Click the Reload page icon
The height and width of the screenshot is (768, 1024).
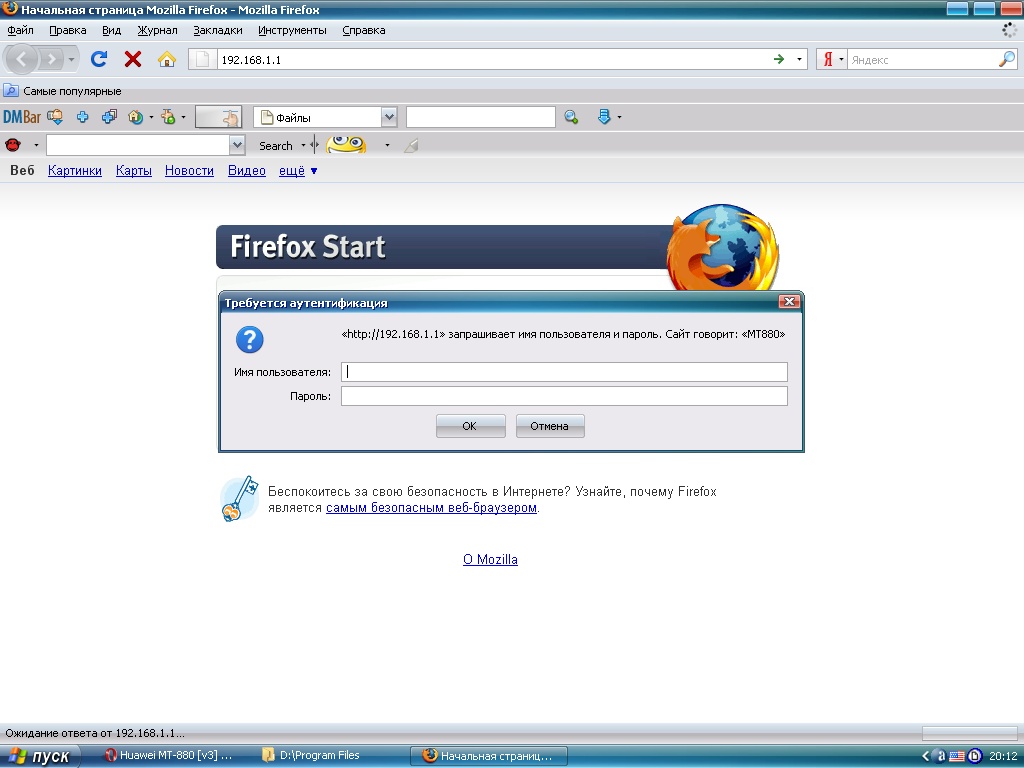pos(99,59)
